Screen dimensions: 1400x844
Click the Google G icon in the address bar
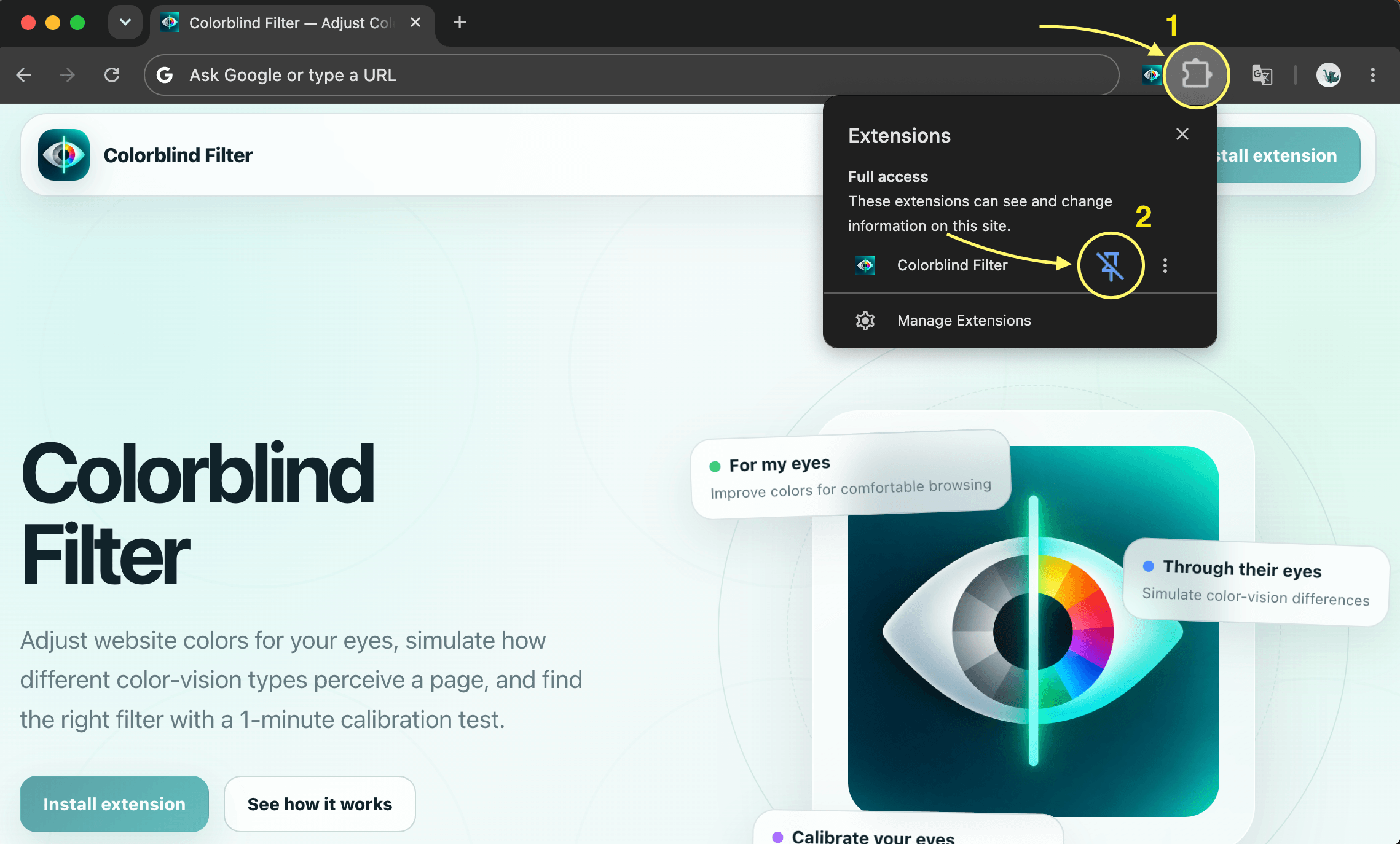pos(165,75)
